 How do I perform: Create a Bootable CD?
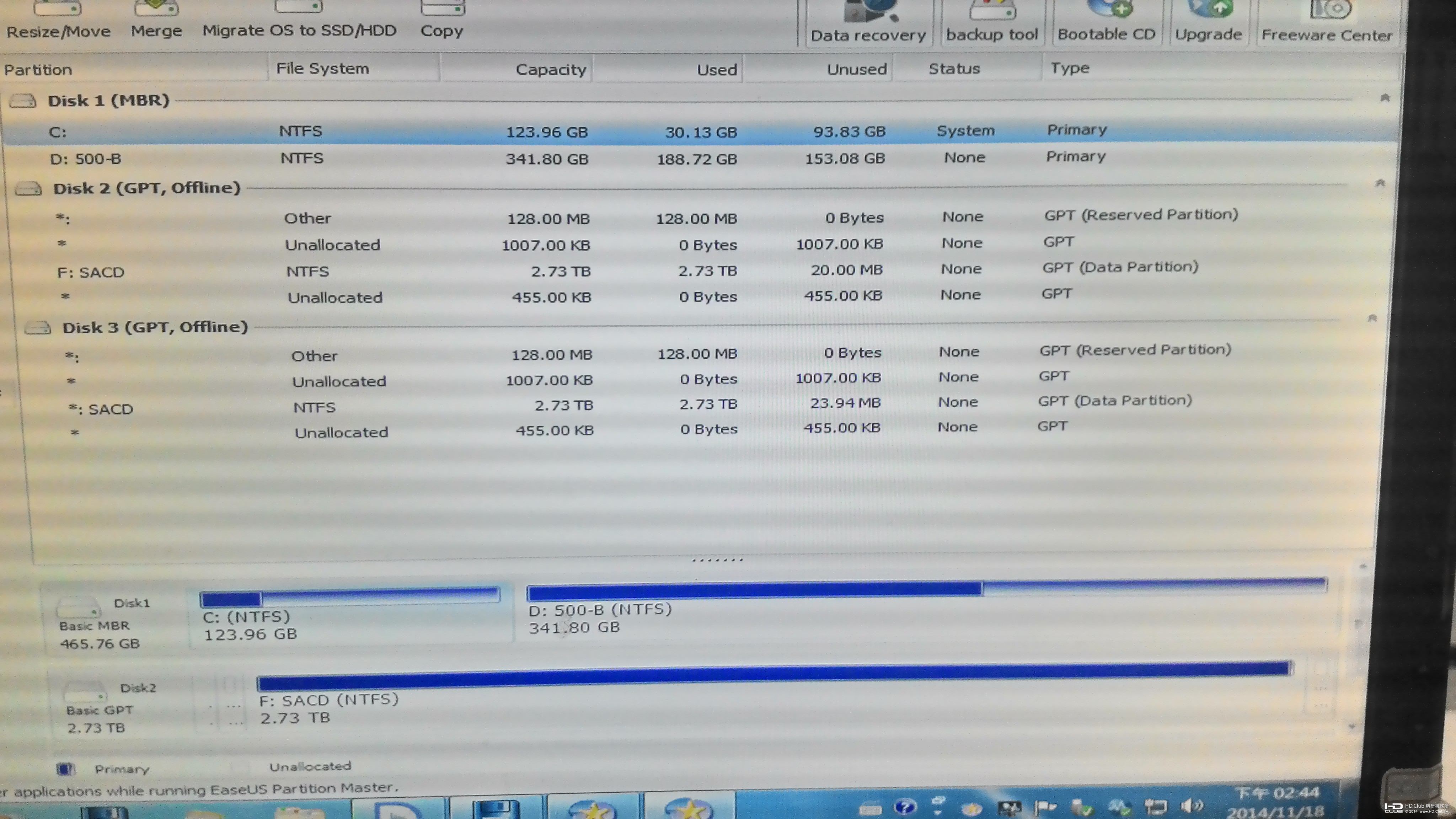pos(1107,23)
